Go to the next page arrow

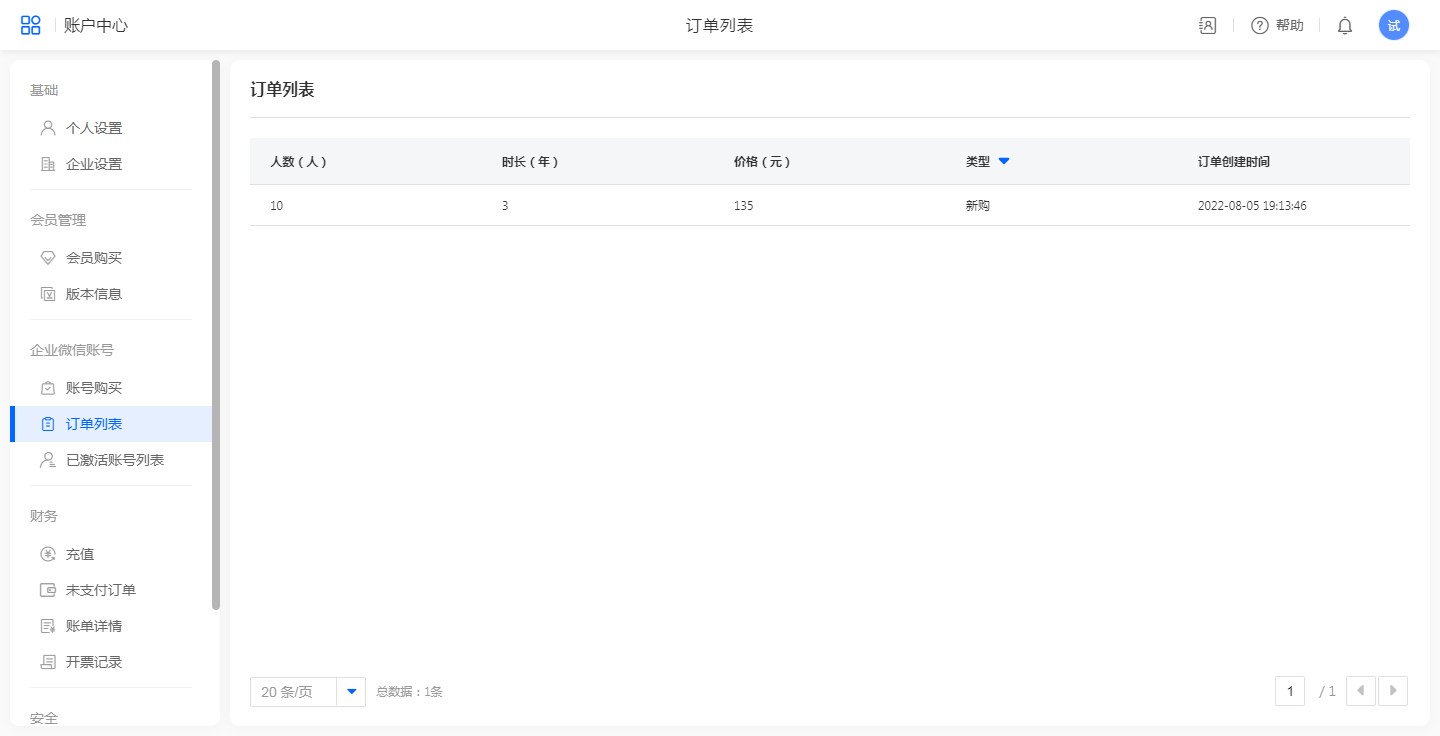(1393, 691)
